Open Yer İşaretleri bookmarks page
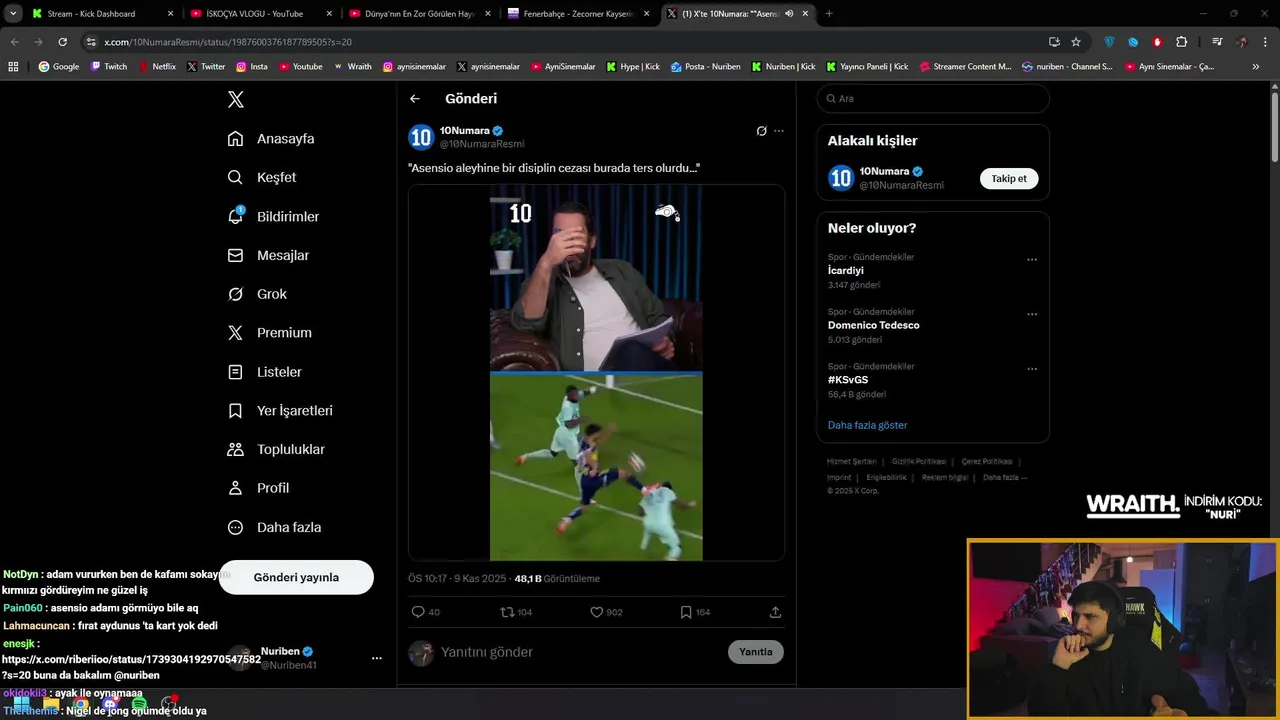This screenshot has width=1280, height=720. [280, 411]
